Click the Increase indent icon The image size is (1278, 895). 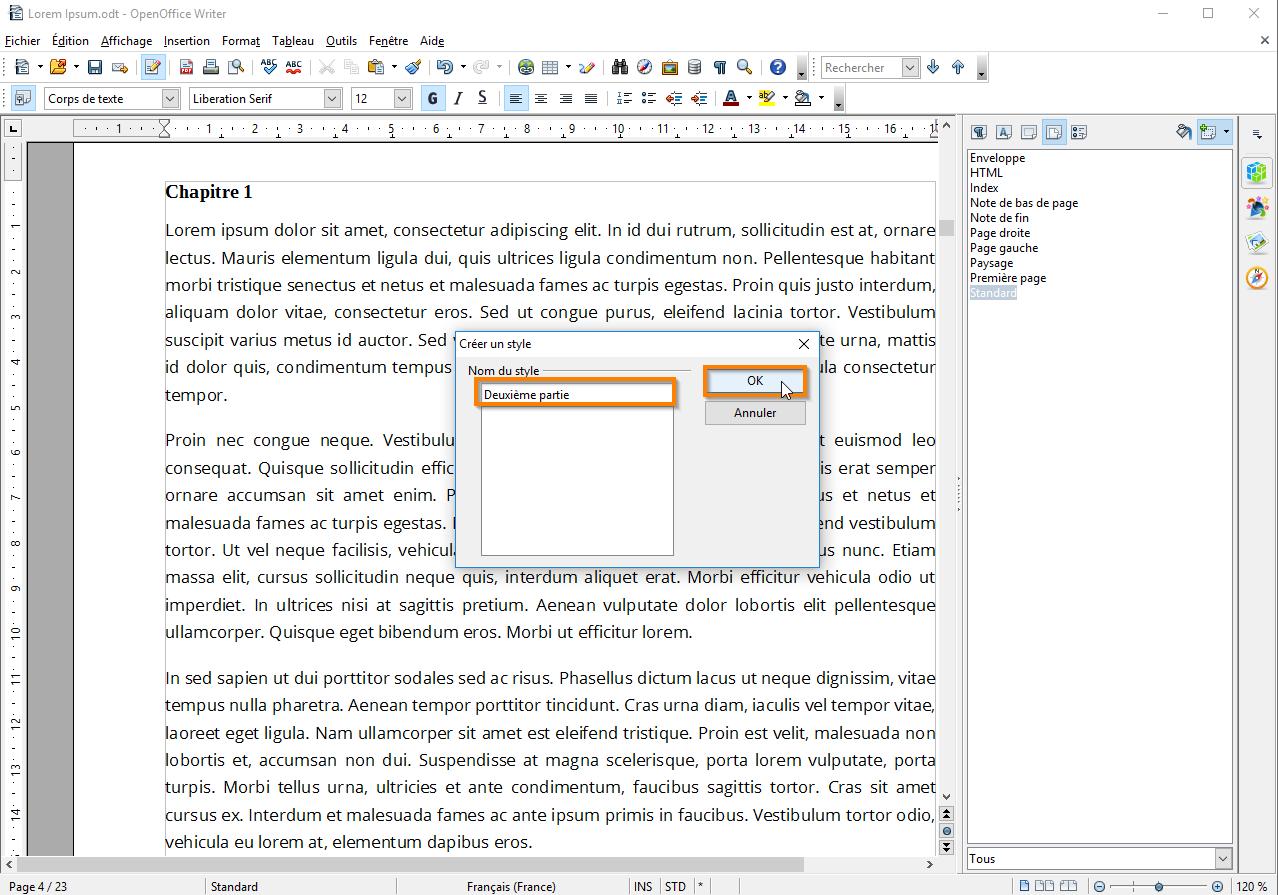click(699, 98)
